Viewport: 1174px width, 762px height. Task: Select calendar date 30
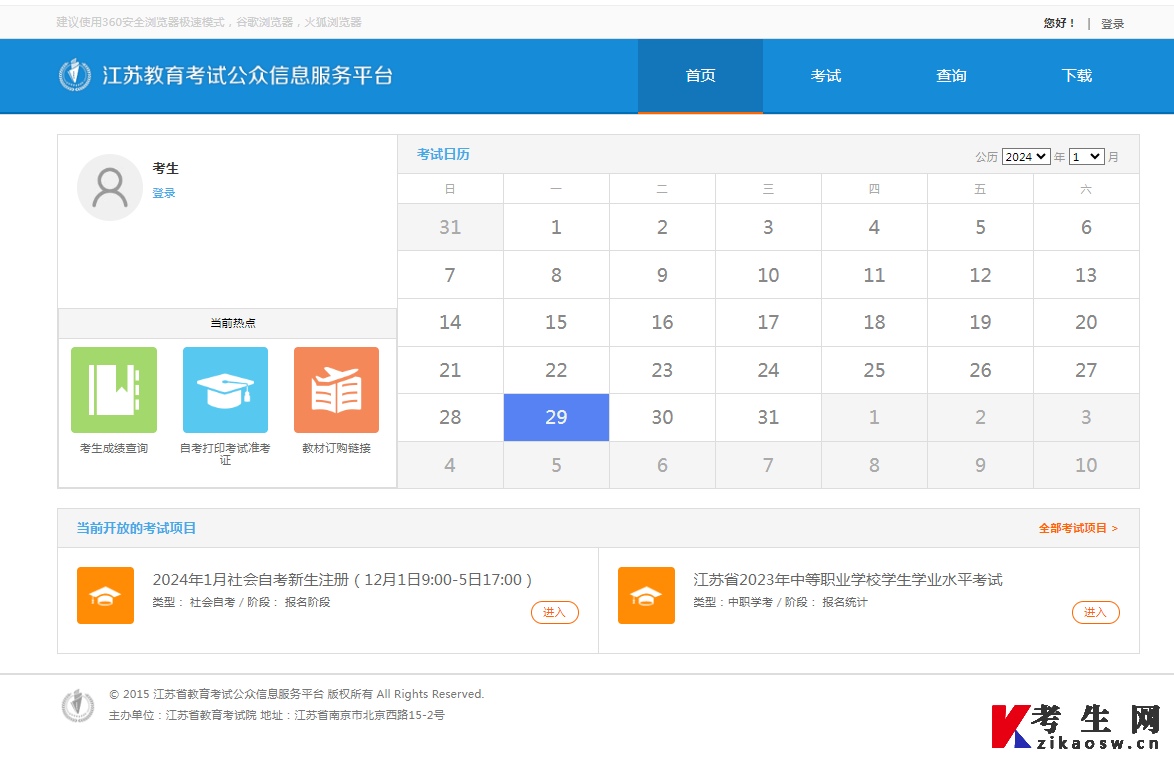pyautogui.click(x=662, y=417)
